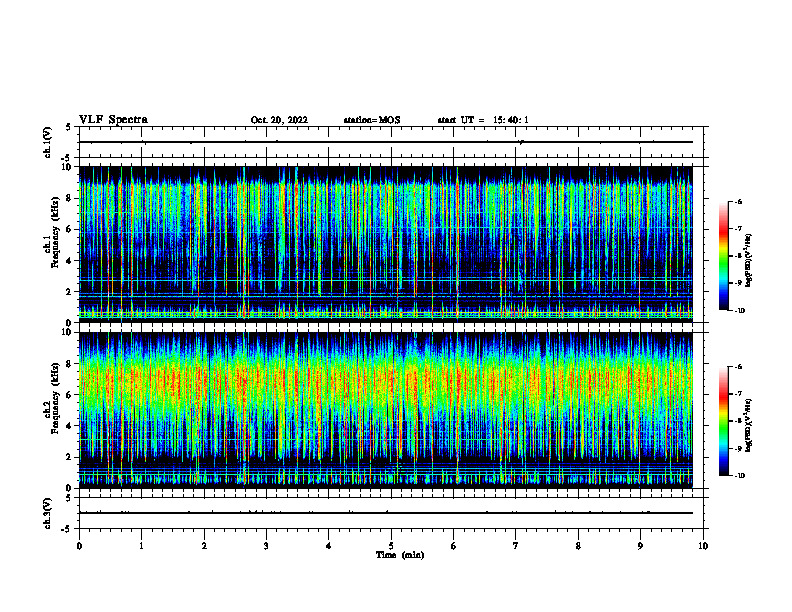Click the 2 kHz tick label of ch.1 panel
This screenshot has height=612, width=792.
69,292
